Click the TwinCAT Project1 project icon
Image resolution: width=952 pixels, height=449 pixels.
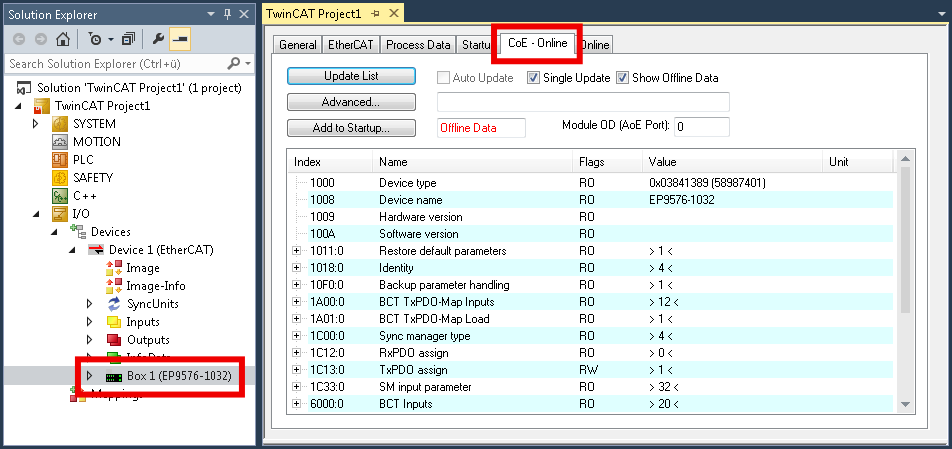coord(41,106)
